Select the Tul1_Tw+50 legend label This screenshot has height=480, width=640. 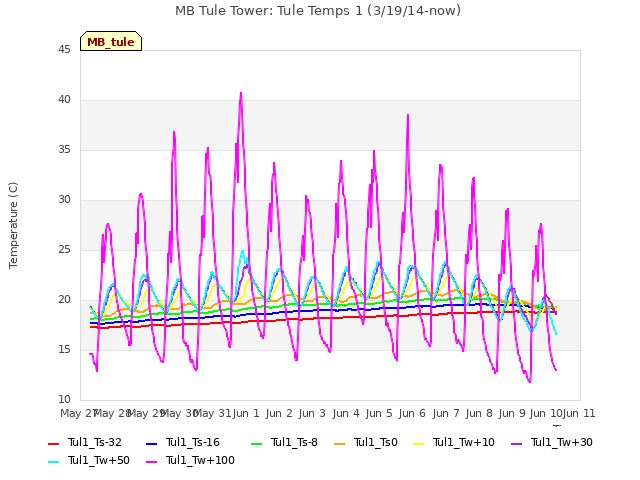click(99, 460)
